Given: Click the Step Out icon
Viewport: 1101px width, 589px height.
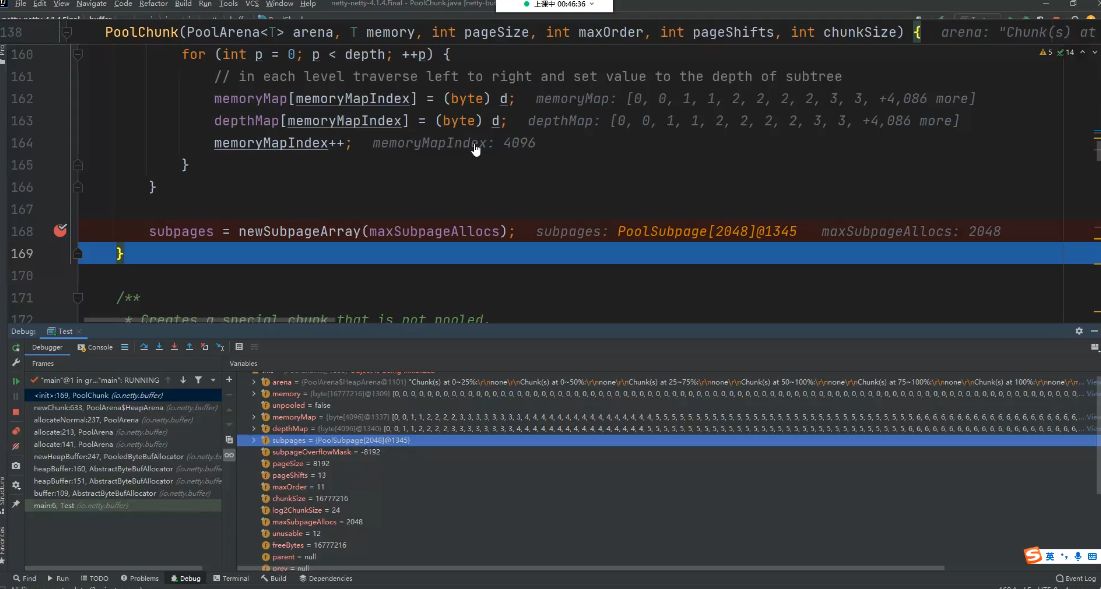Looking at the screenshot, I should 189,347.
